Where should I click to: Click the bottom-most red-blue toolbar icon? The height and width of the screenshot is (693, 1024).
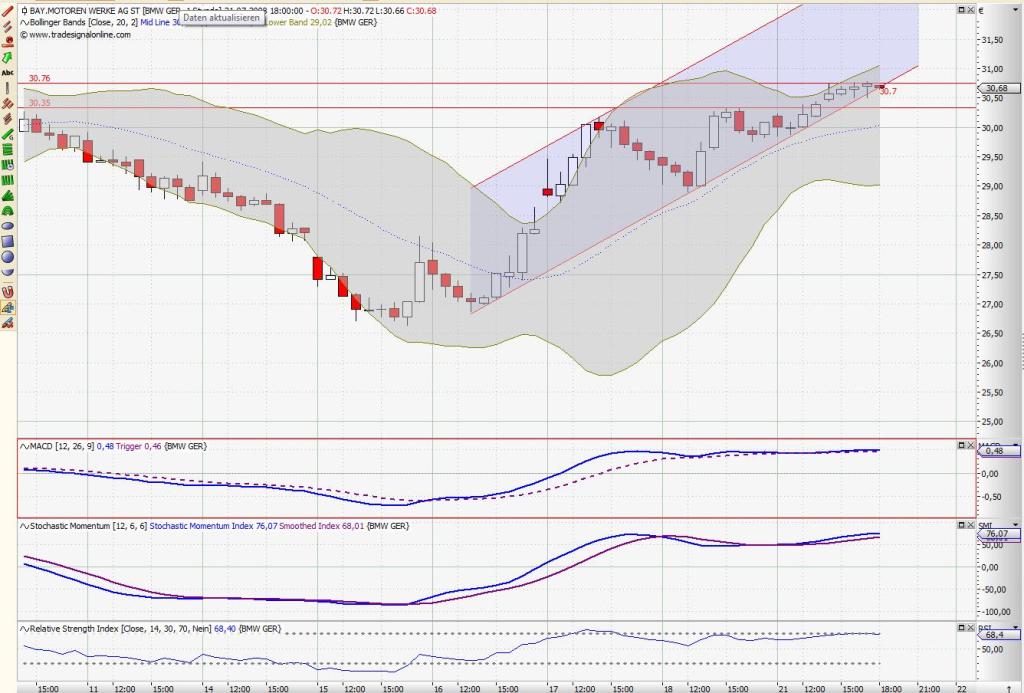[x=8, y=323]
